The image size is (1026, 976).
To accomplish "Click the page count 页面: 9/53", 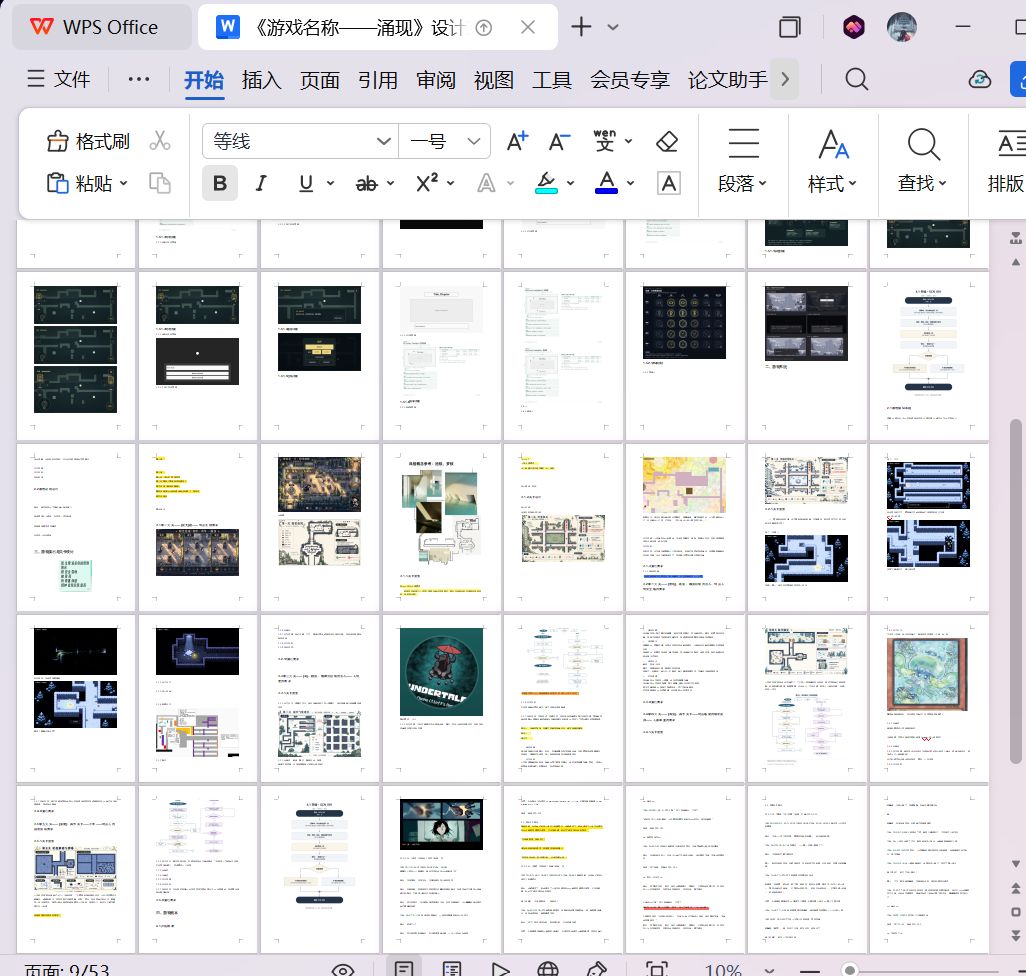I will click(x=67, y=969).
